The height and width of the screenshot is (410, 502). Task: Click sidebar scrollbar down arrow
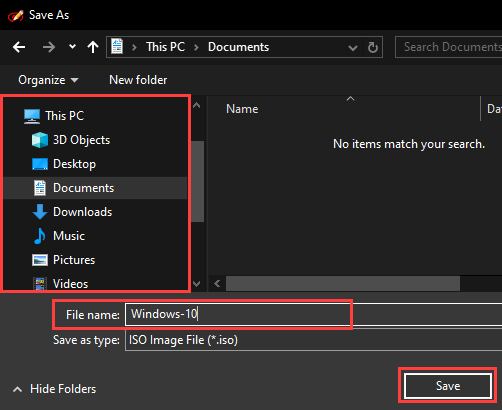[x=197, y=284]
